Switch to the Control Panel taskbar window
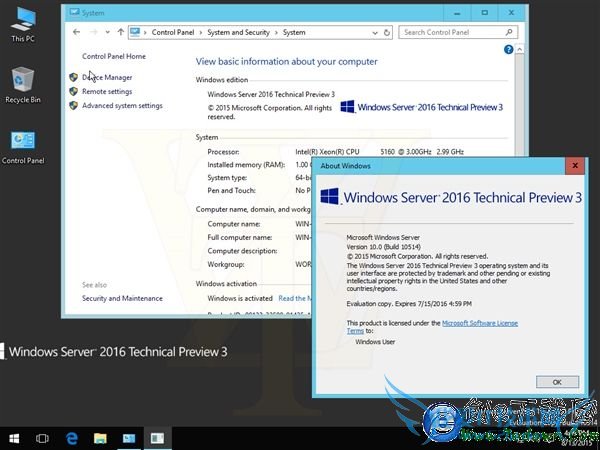 pyautogui.click(x=129, y=439)
